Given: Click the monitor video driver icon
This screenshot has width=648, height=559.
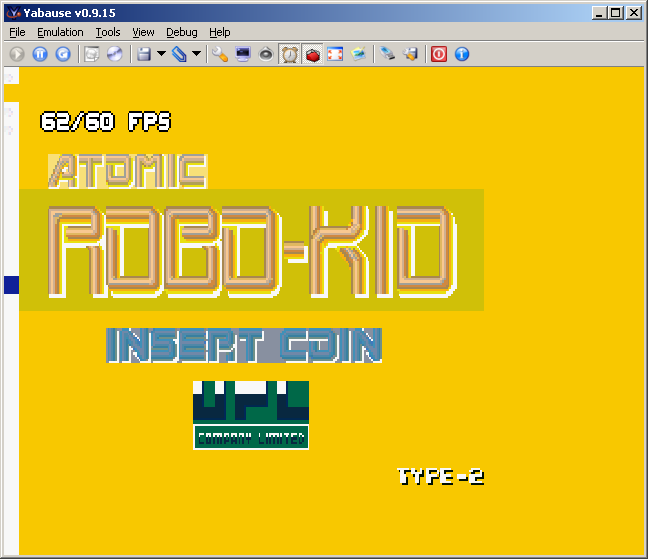Looking at the screenshot, I should pyautogui.click(x=243, y=54).
